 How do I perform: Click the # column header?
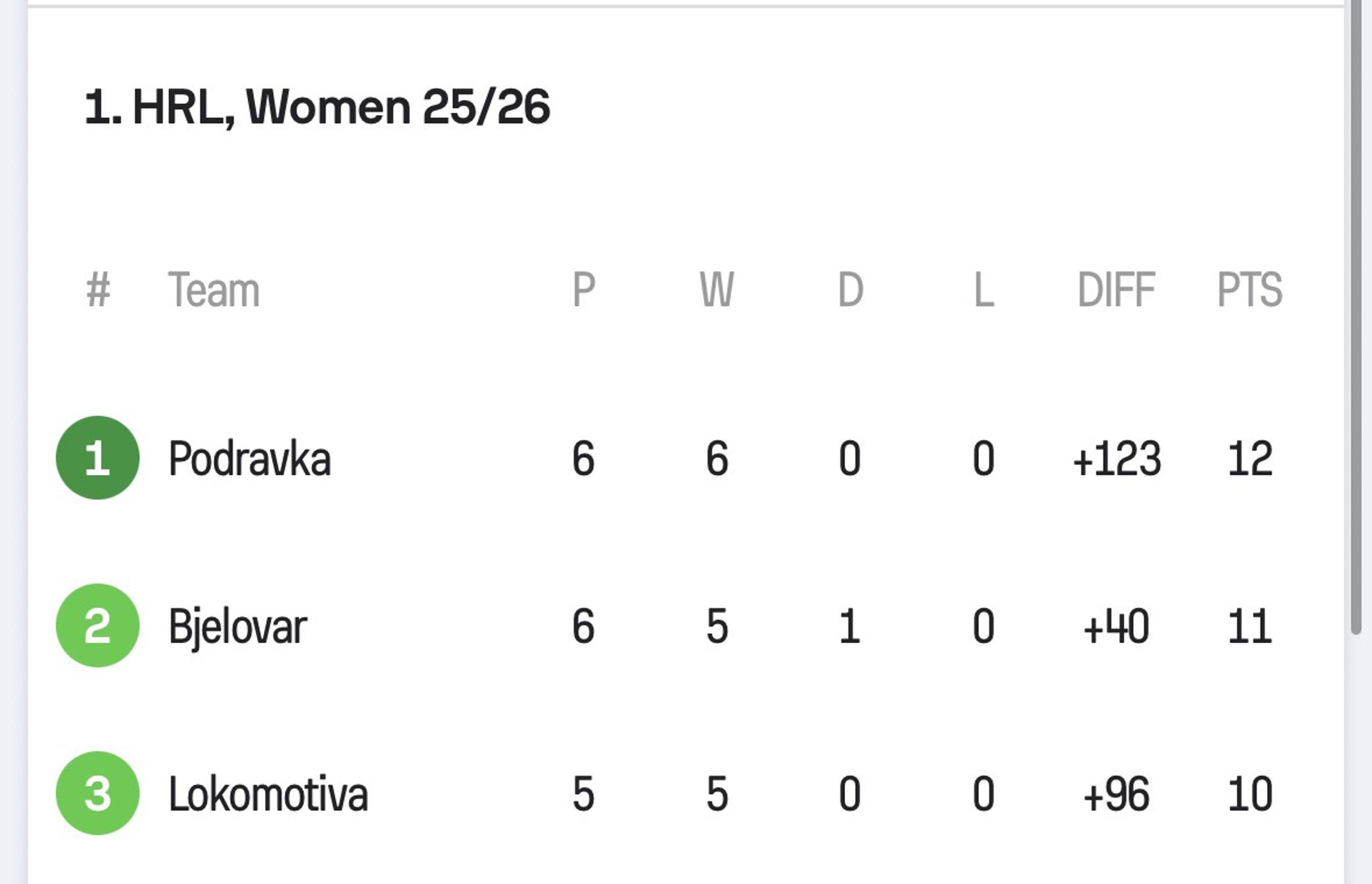pyautogui.click(x=98, y=290)
